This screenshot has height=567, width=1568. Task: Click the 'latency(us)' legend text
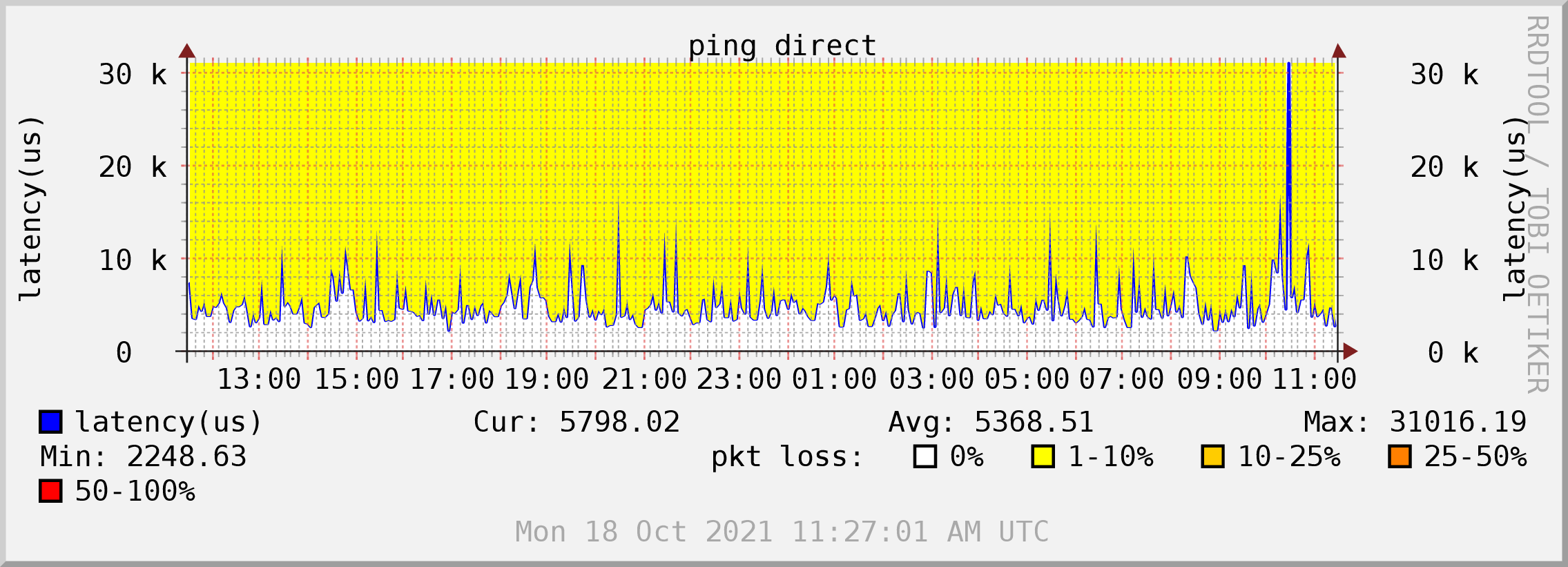click(x=168, y=422)
